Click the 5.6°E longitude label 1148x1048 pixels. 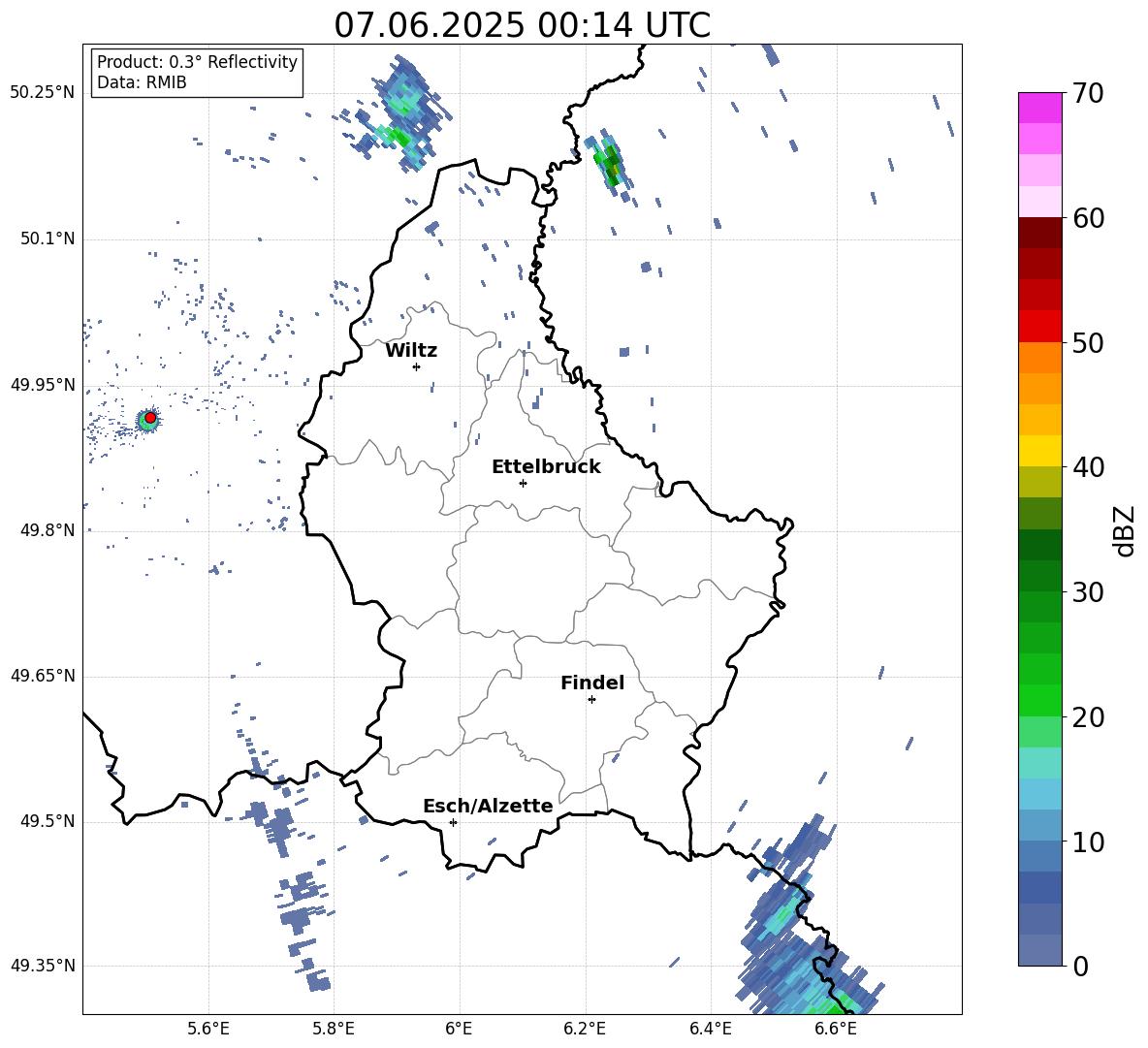(x=208, y=1029)
